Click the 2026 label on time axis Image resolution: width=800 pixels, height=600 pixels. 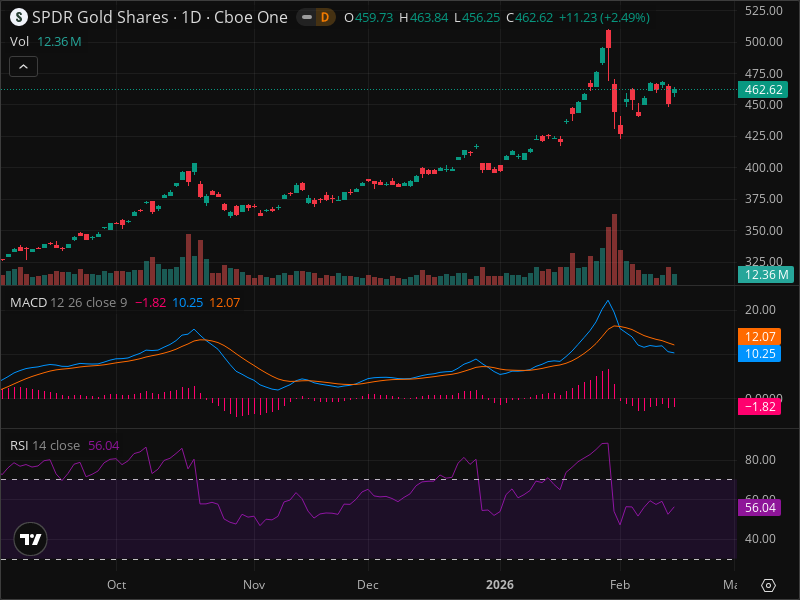pyautogui.click(x=500, y=585)
